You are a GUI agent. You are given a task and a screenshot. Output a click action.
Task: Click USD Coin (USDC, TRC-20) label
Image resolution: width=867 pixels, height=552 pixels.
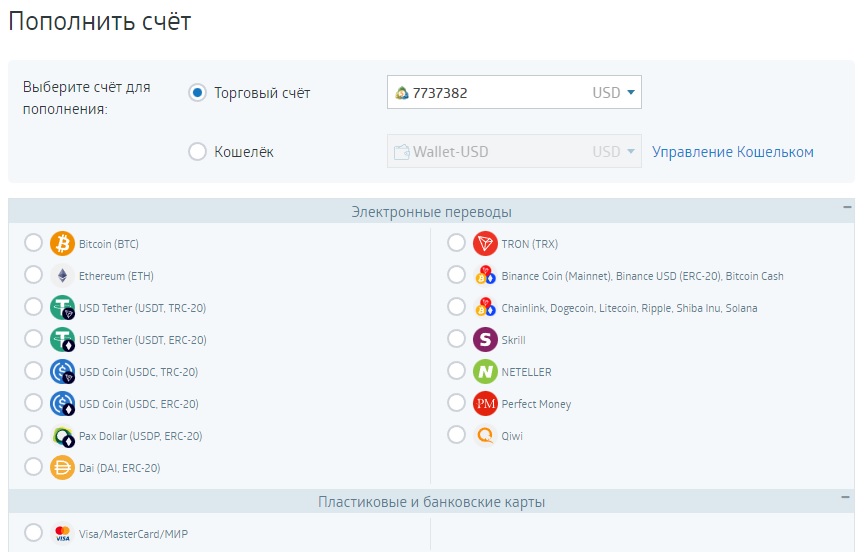pos(138,372)
